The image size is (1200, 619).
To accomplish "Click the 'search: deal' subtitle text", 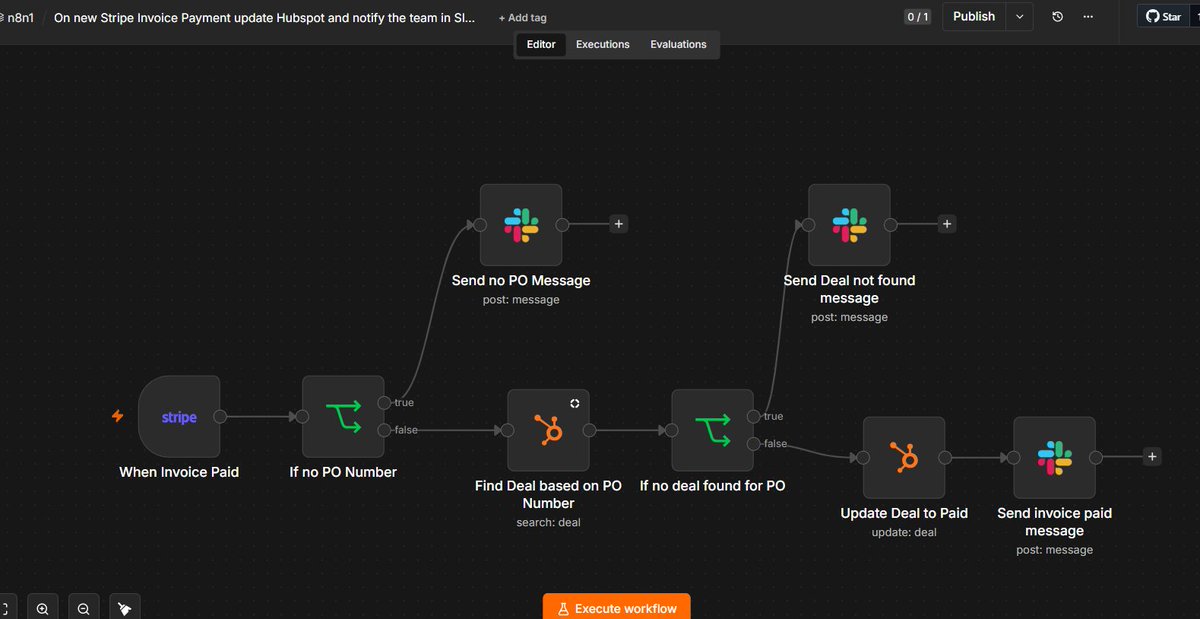I will point(548,522).
